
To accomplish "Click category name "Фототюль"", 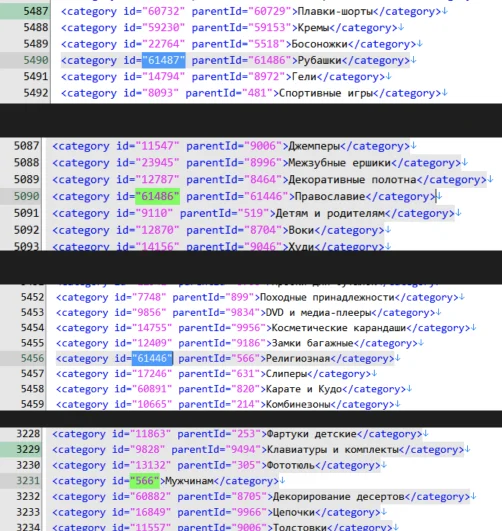I will pos(291,465).
